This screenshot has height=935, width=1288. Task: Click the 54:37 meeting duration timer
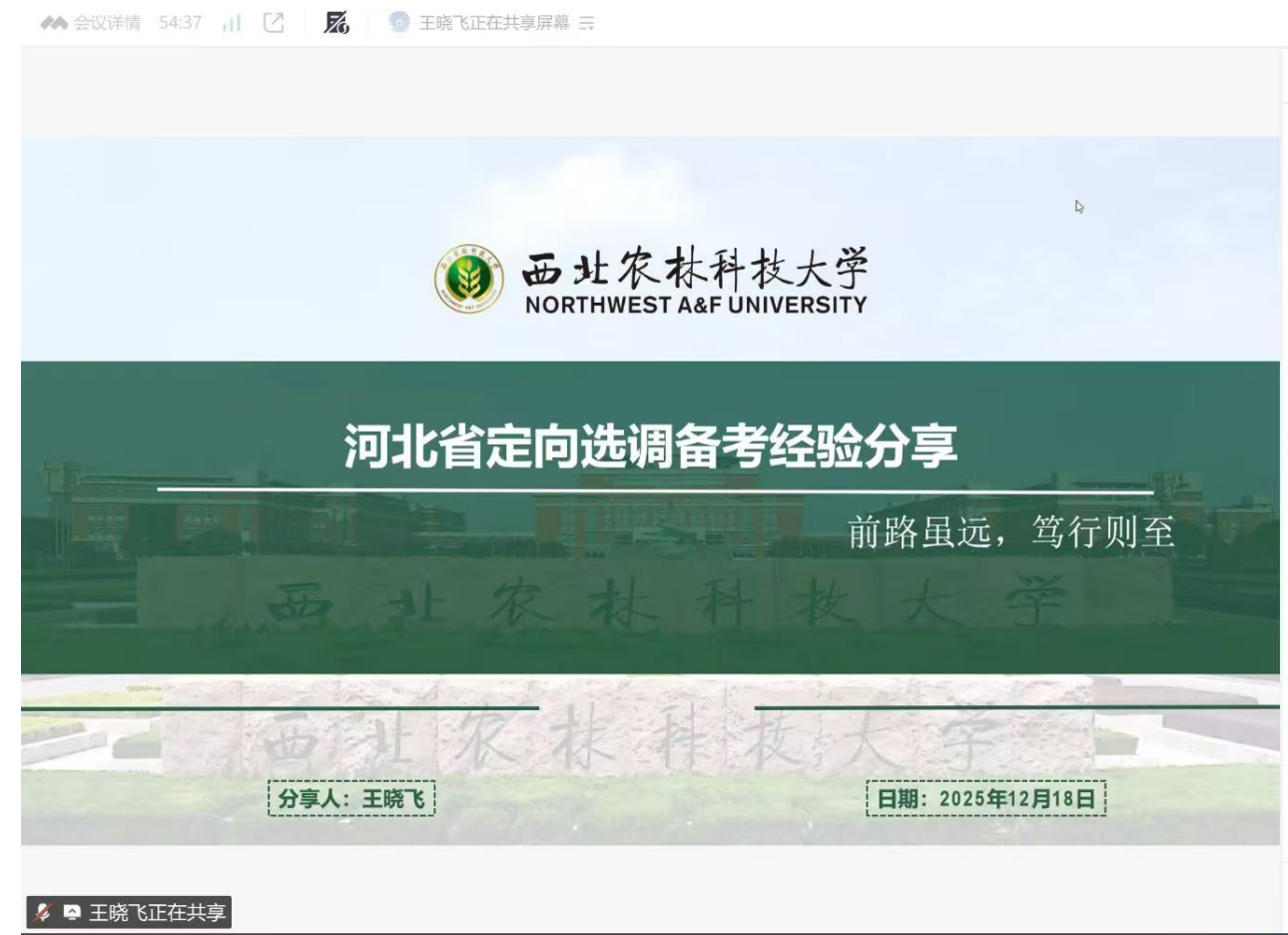coord(180,23)
